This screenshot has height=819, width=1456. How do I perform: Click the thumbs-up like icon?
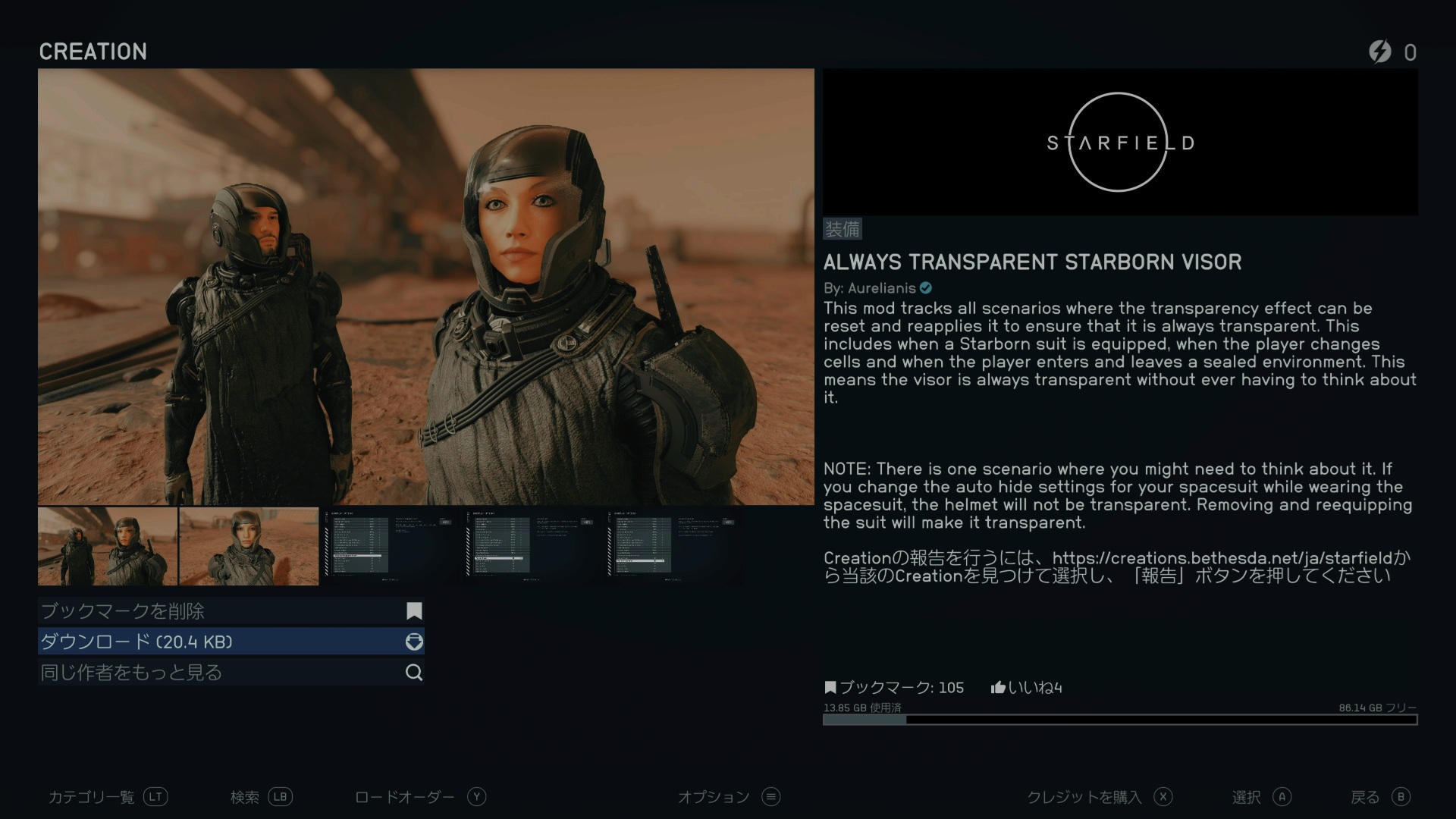coord(998,687)
